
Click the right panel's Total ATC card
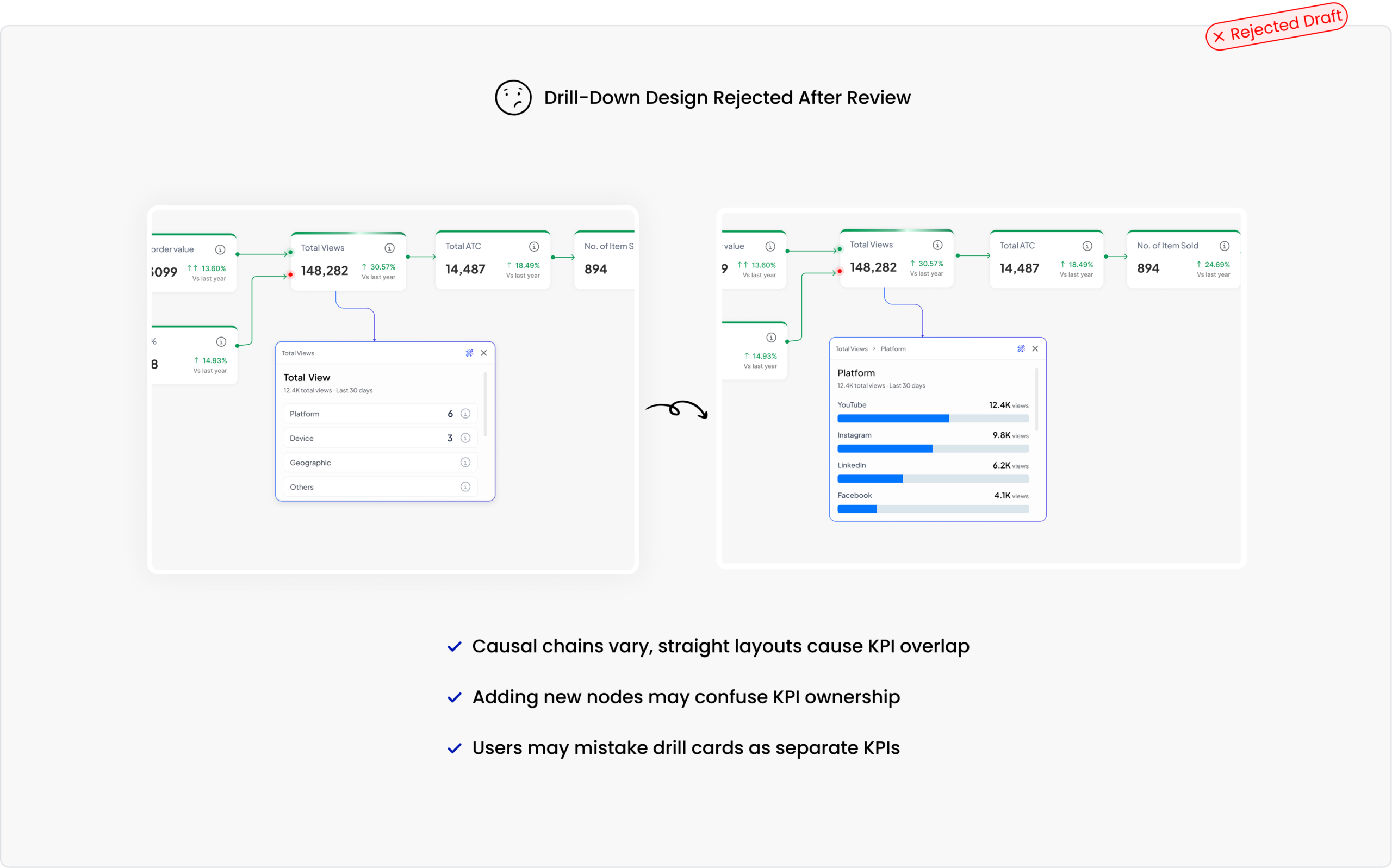pyautogui.click(x=1046, y=259)
